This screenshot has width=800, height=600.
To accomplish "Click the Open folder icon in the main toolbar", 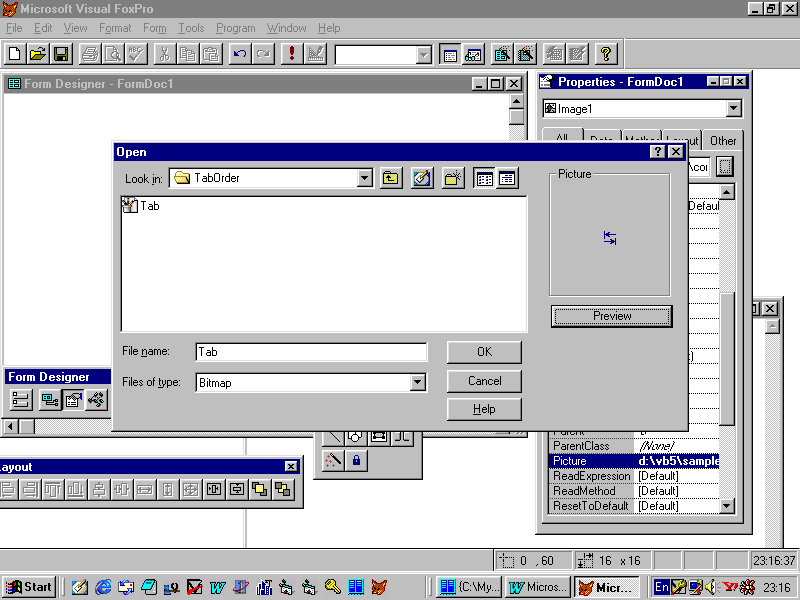I will coord(37,54).
